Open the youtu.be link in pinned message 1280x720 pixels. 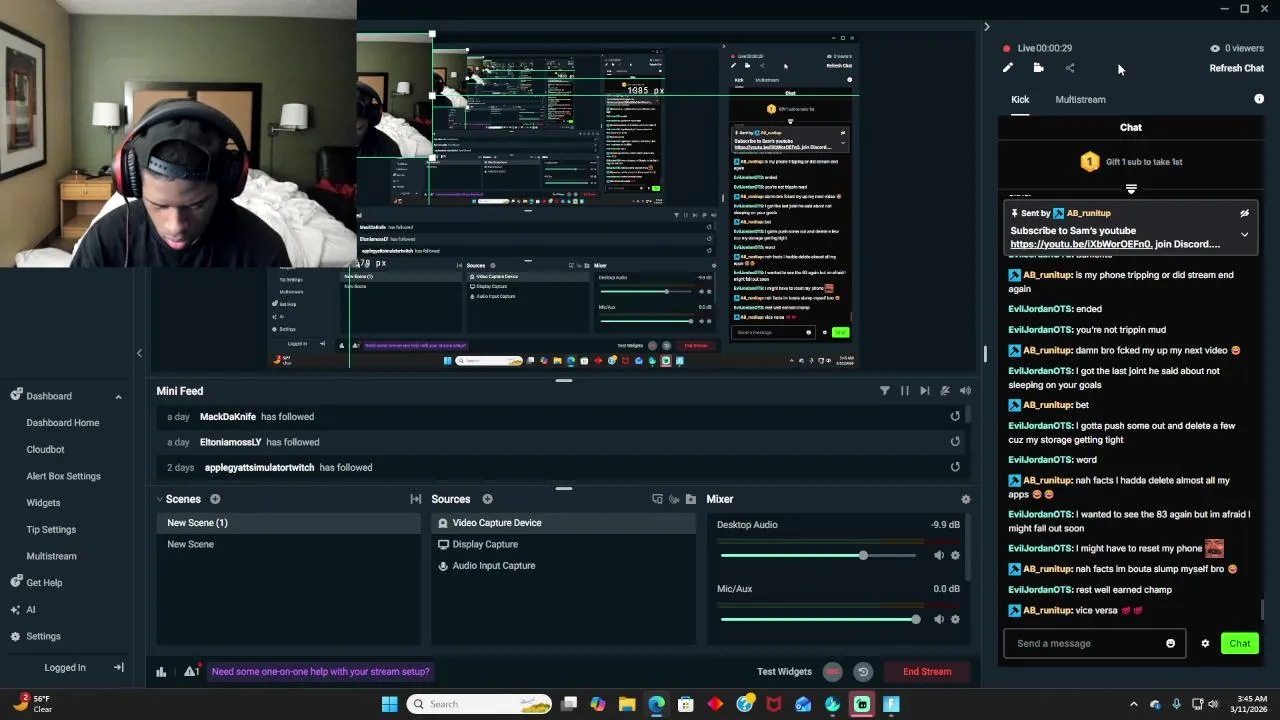1080,244
